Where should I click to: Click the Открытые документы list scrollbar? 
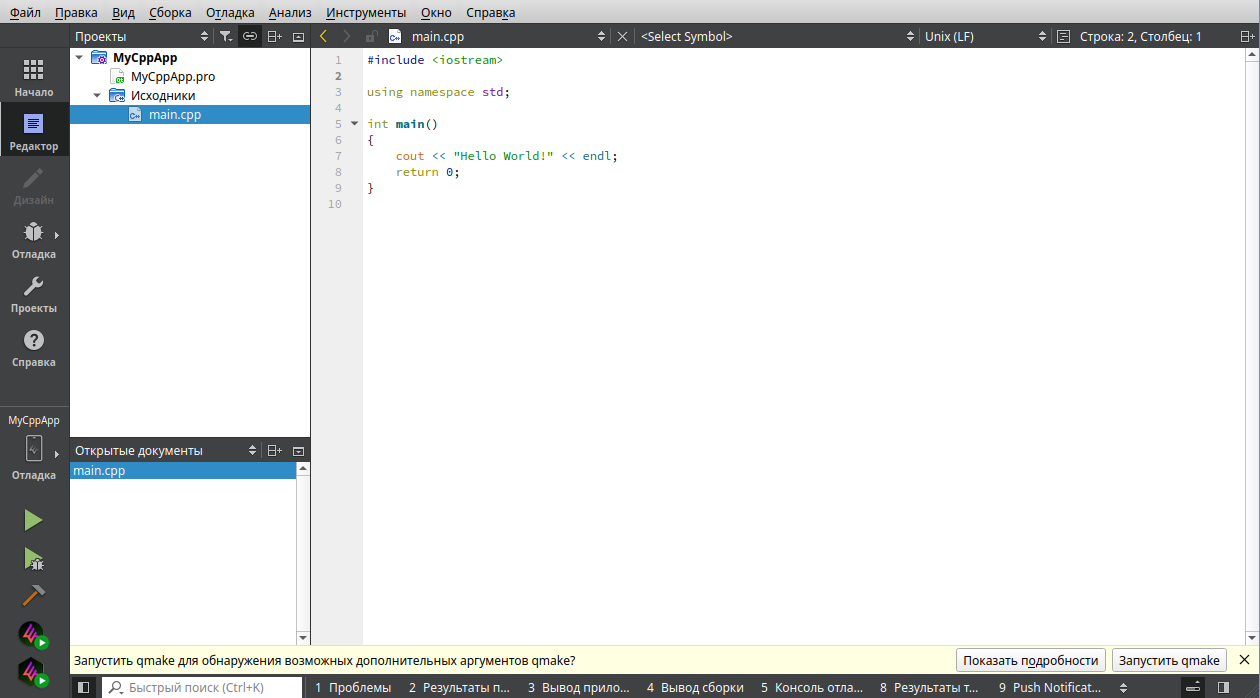(303, 552)
